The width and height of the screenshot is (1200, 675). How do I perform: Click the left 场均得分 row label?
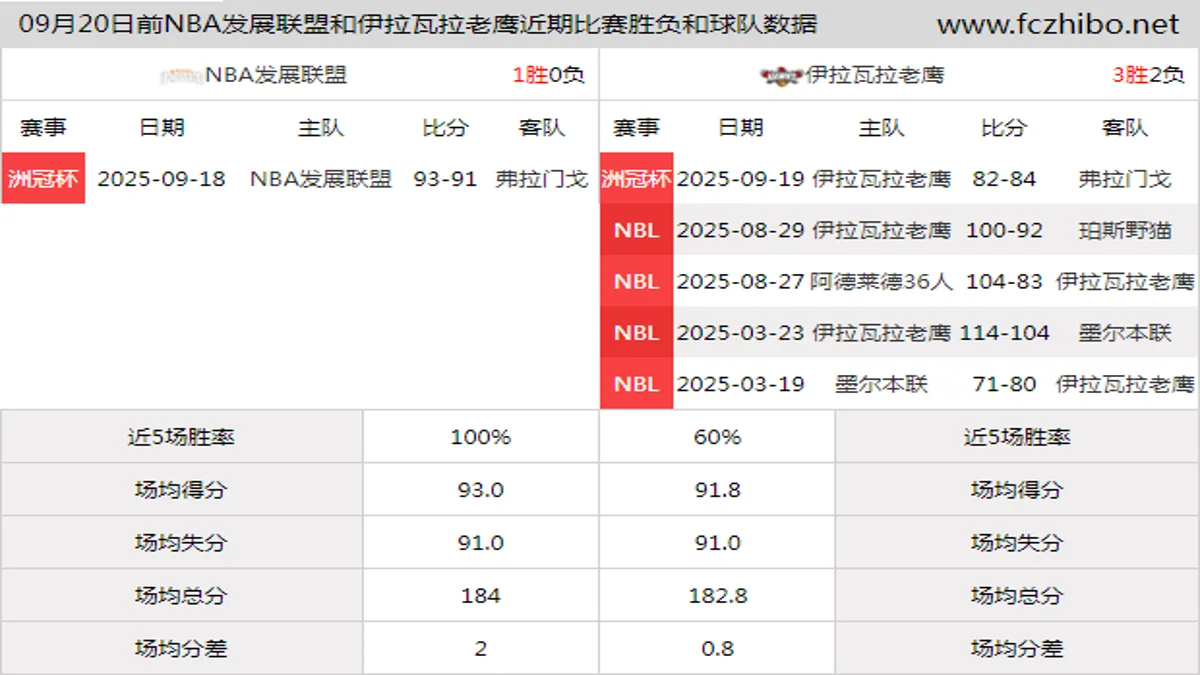[x=181, y=490]
